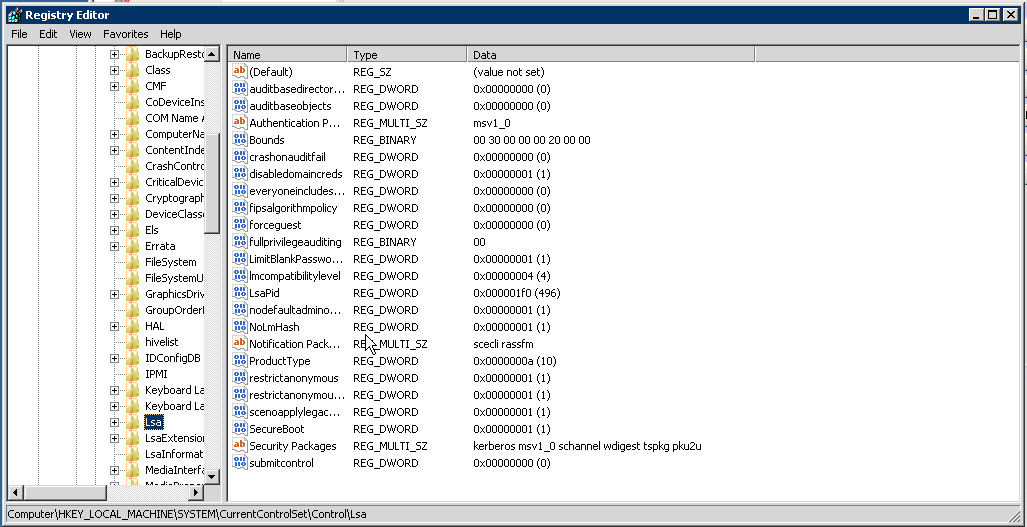This screenshot has width=1027, height=527.
Task: Click the icon next to lmcompatibilitylevel
Action: [x=240, y=276]
